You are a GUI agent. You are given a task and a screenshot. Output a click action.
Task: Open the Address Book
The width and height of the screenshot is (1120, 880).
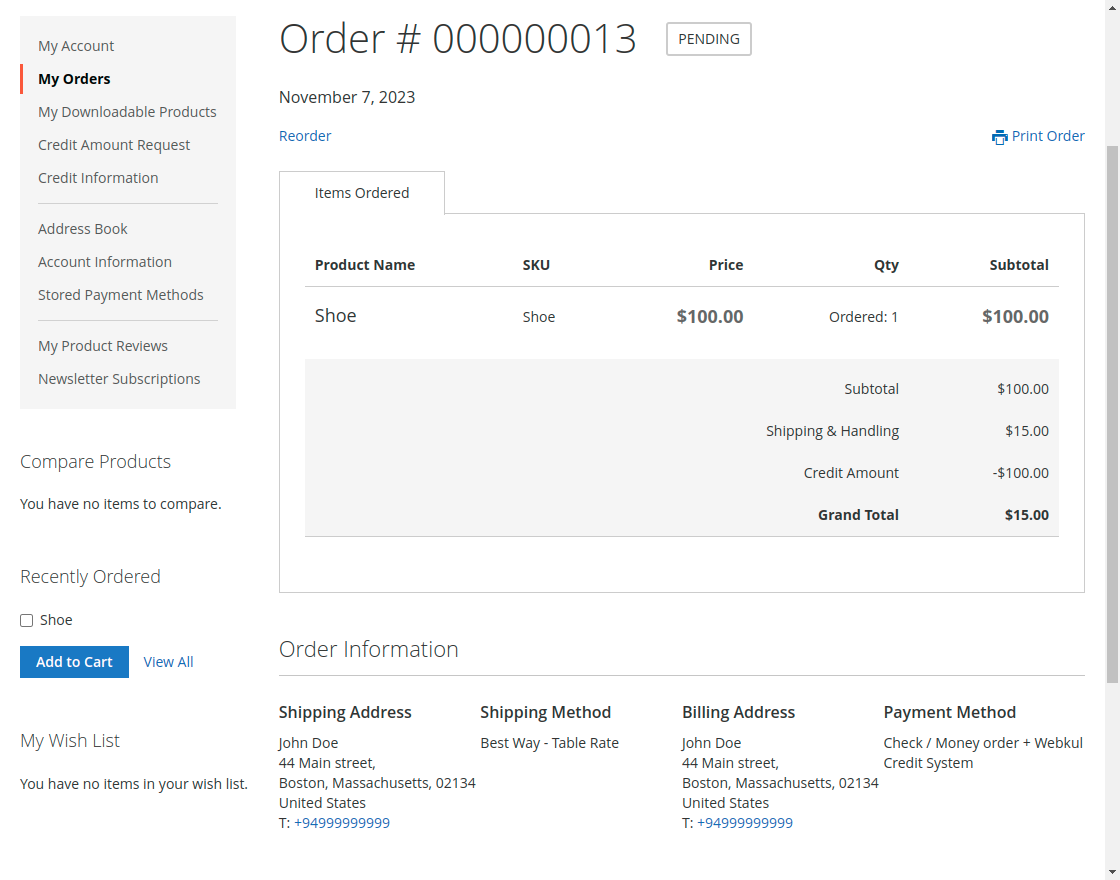click(82, 228)
